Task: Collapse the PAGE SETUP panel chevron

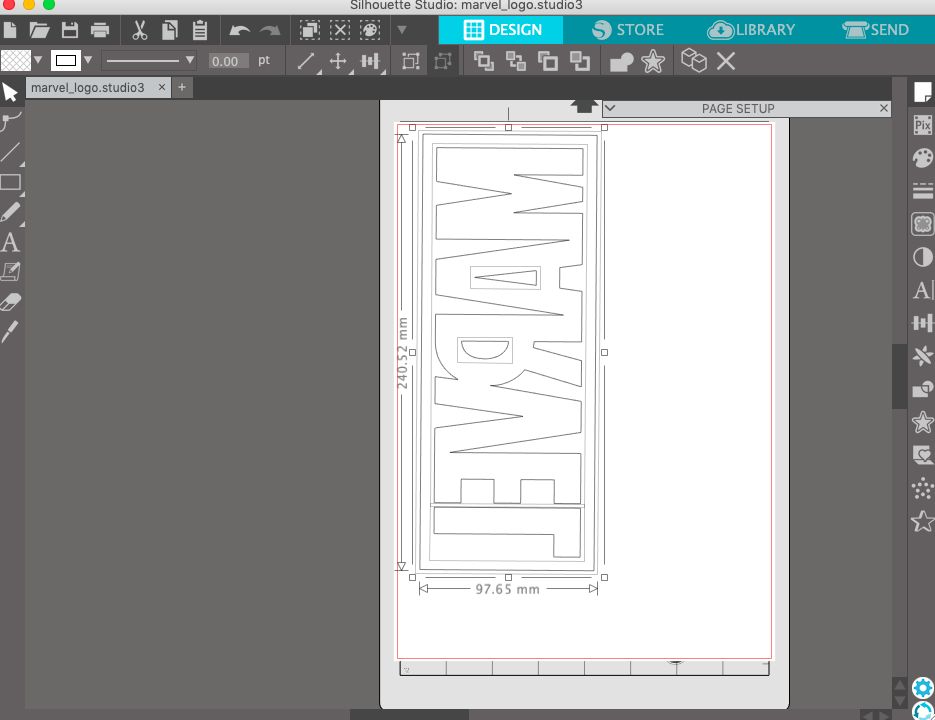Action: tap(609, 109)
